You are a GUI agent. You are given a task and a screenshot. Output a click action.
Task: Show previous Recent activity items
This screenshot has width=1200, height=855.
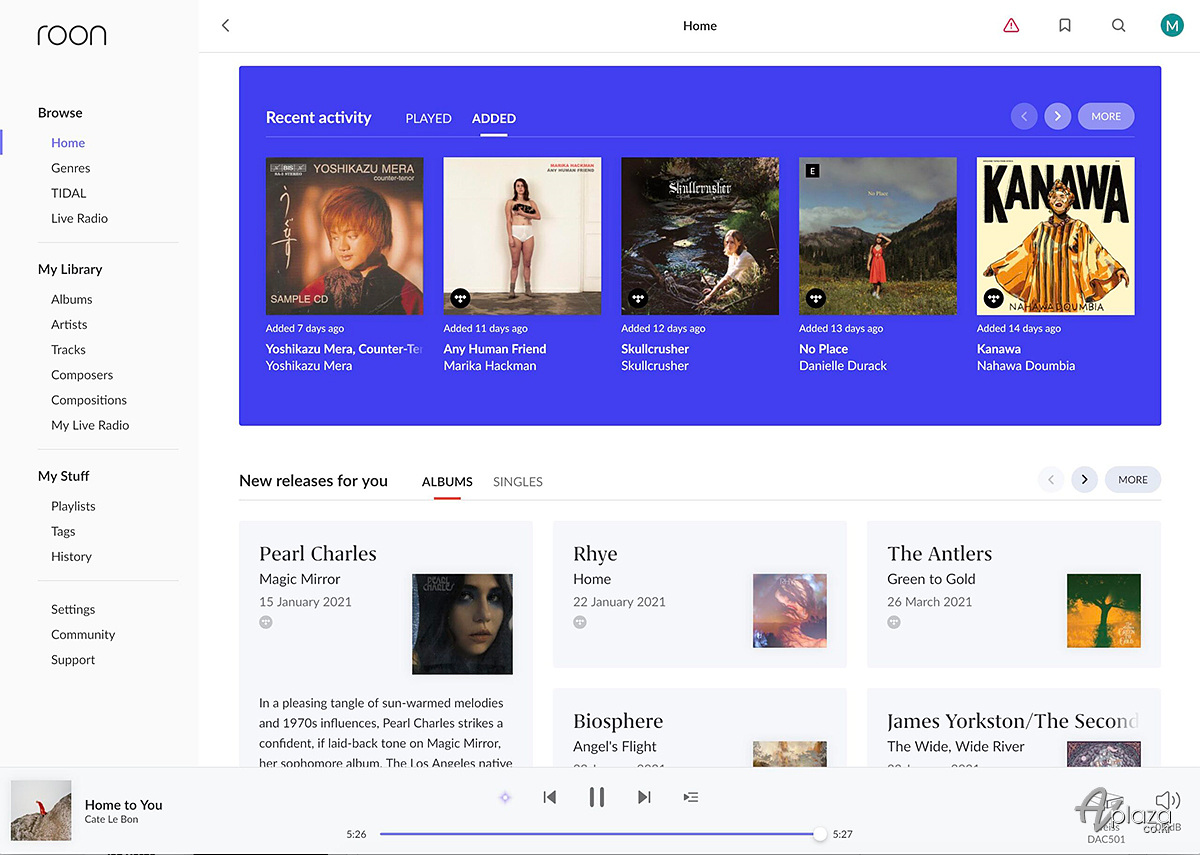(x=1024, y=116)
